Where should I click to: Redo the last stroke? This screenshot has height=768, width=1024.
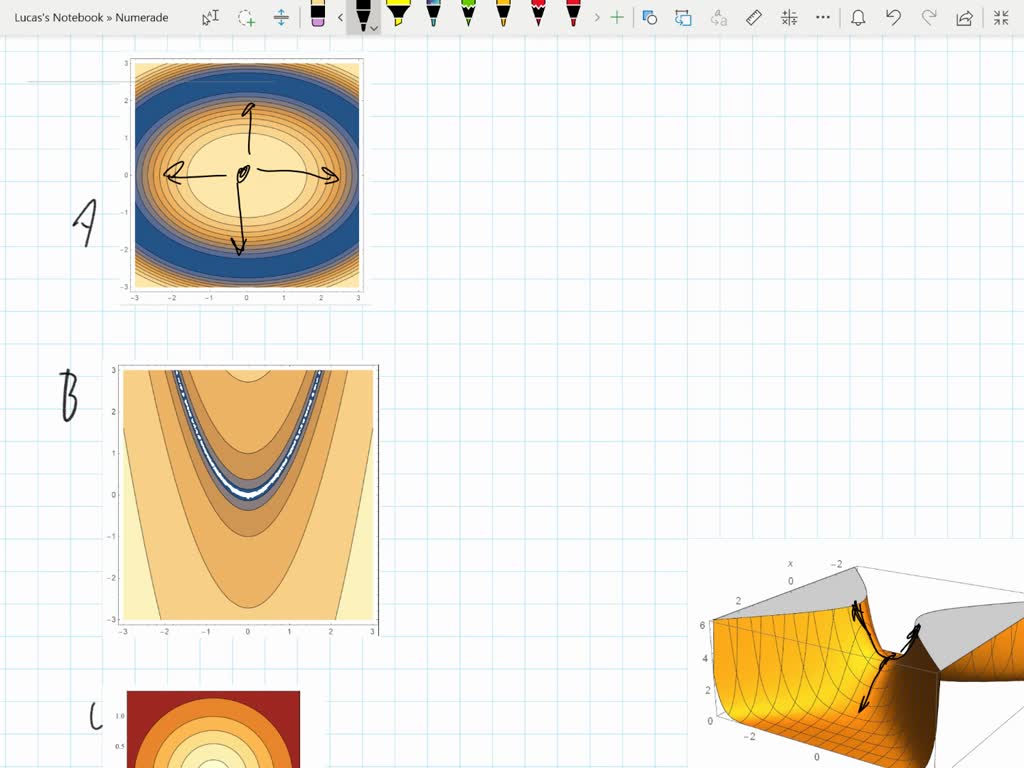[x=926, y=17]
